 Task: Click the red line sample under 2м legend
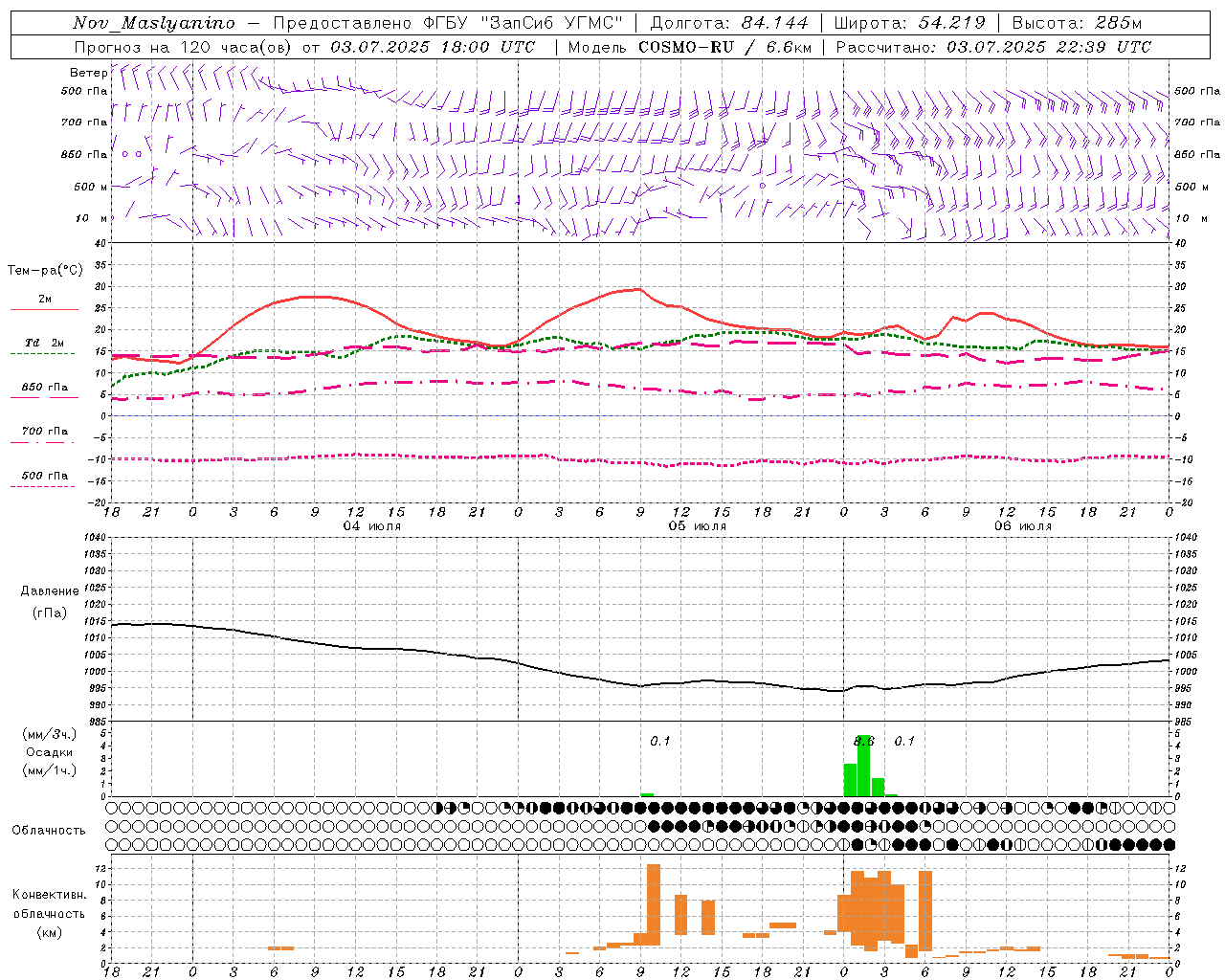click(x=44, y=310)
